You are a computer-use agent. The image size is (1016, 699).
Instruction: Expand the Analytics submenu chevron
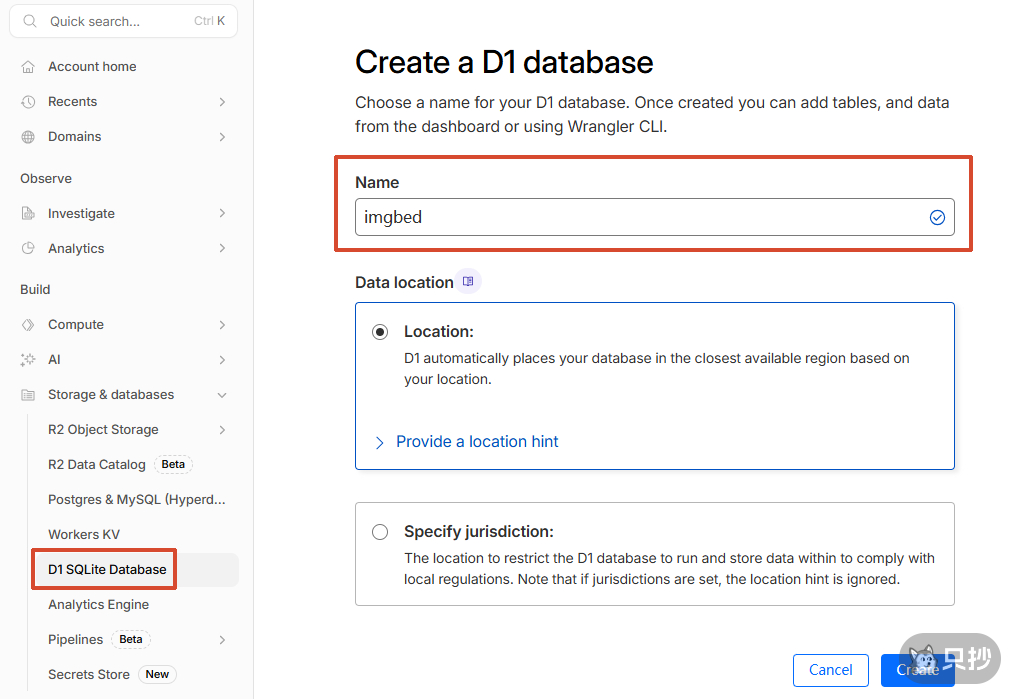pos(222,248)
